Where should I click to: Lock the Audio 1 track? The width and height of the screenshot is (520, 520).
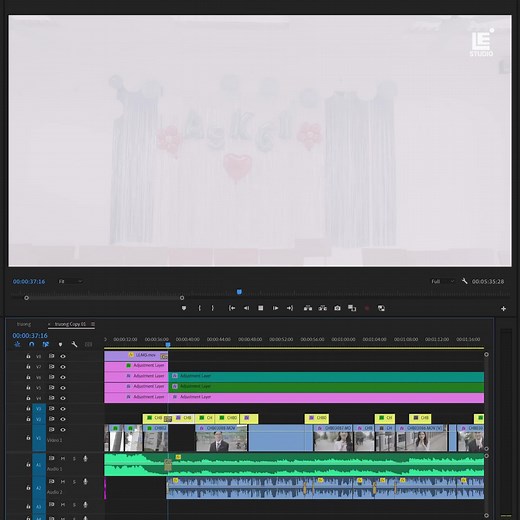(x=28, y=464)
